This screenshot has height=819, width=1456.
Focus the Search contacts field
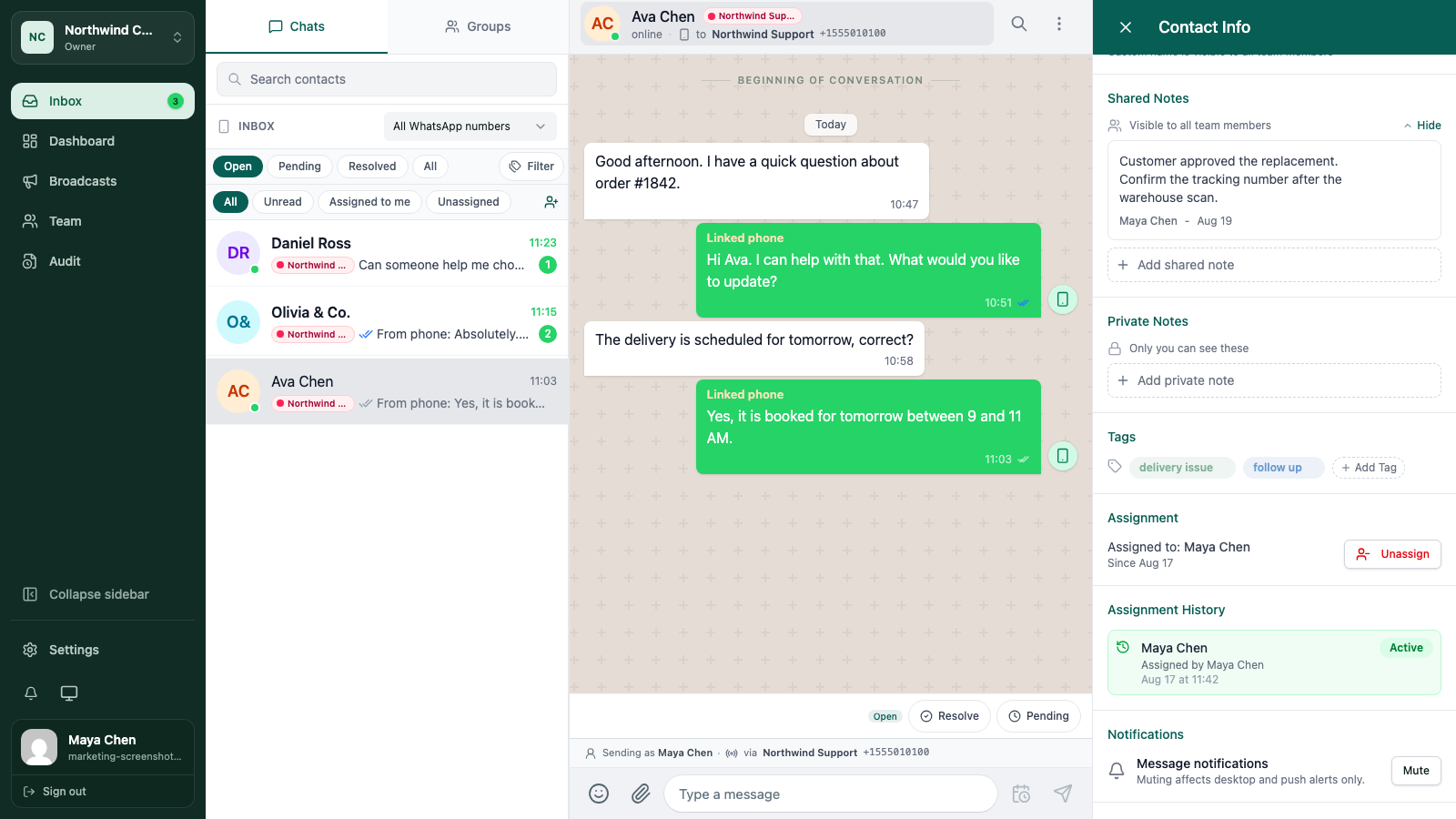(x=387, y=79)
